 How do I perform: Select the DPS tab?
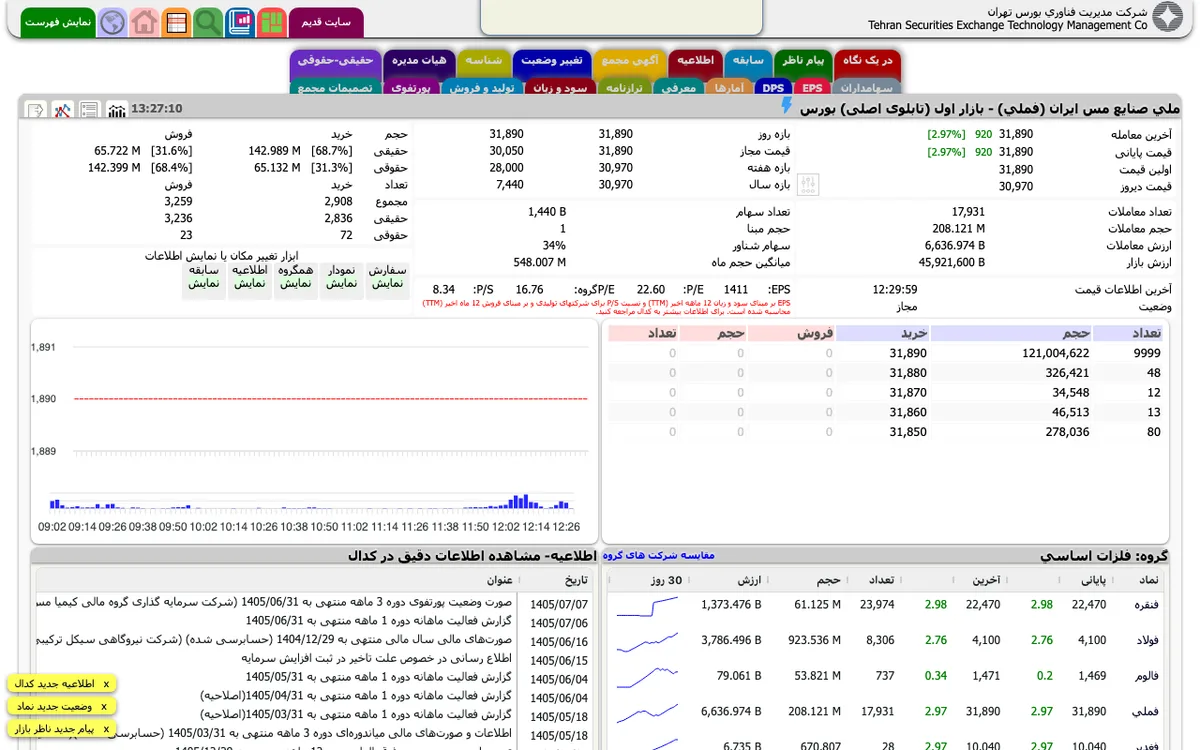coord(772,88)
